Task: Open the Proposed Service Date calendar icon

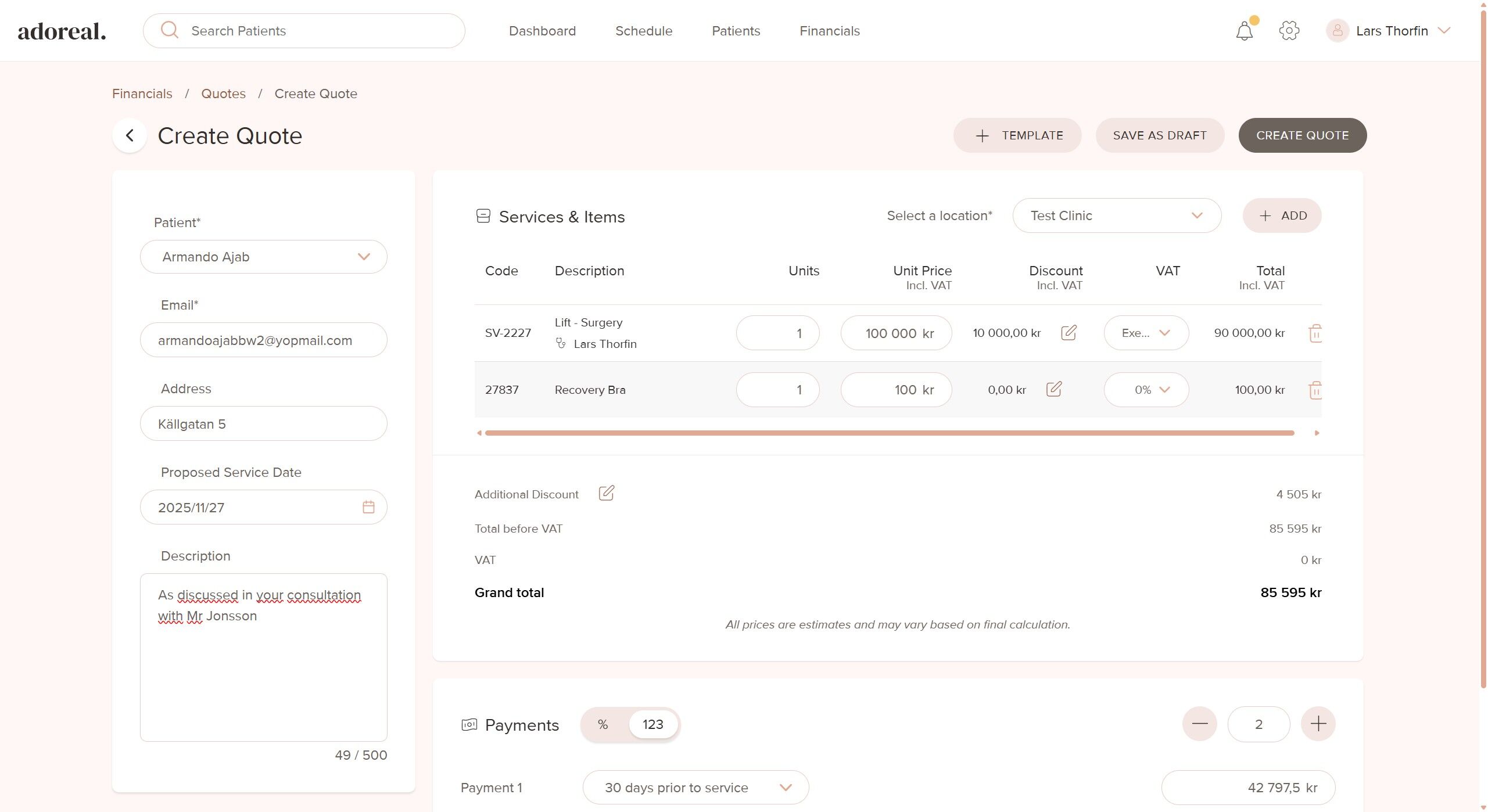Action: tap(368, 507)
